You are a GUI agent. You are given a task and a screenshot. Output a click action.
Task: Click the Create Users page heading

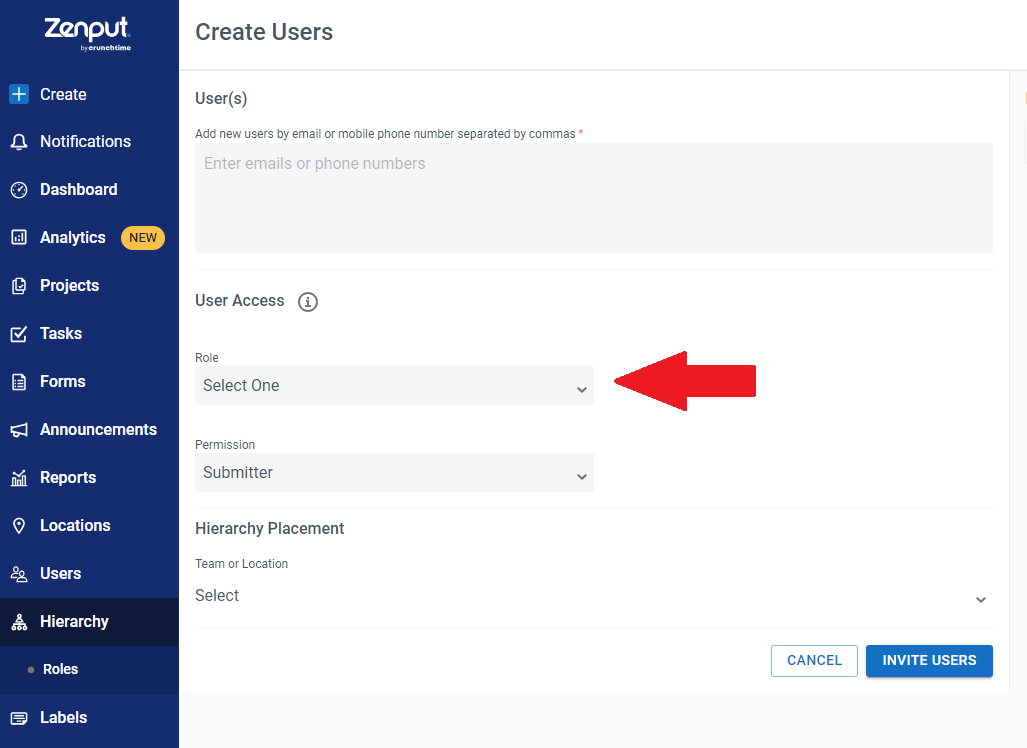[264, 32]
